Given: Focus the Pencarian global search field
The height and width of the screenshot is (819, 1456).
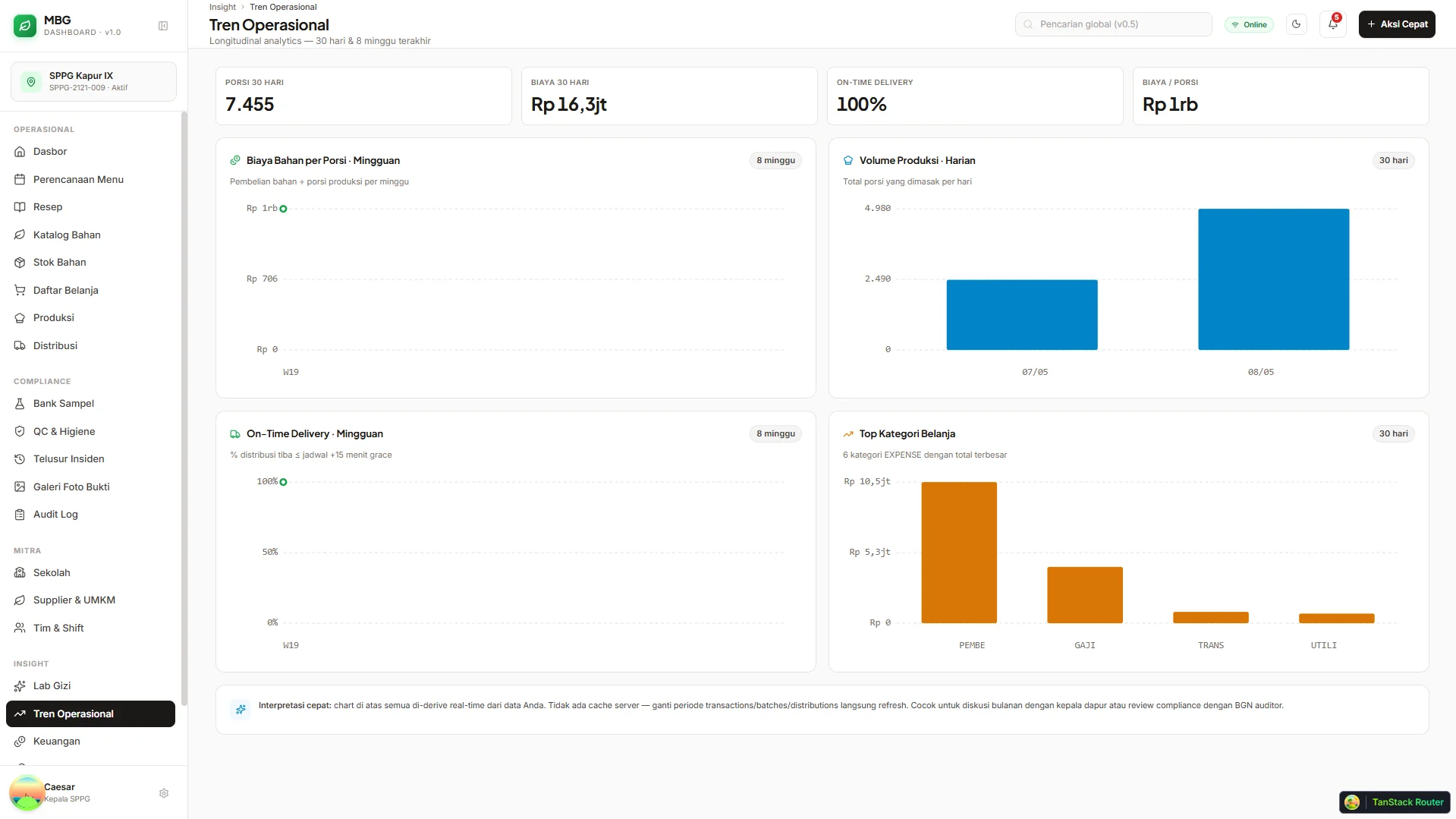Looking at the screenshot, I should pyautogui.click(x=1113, y=24).
